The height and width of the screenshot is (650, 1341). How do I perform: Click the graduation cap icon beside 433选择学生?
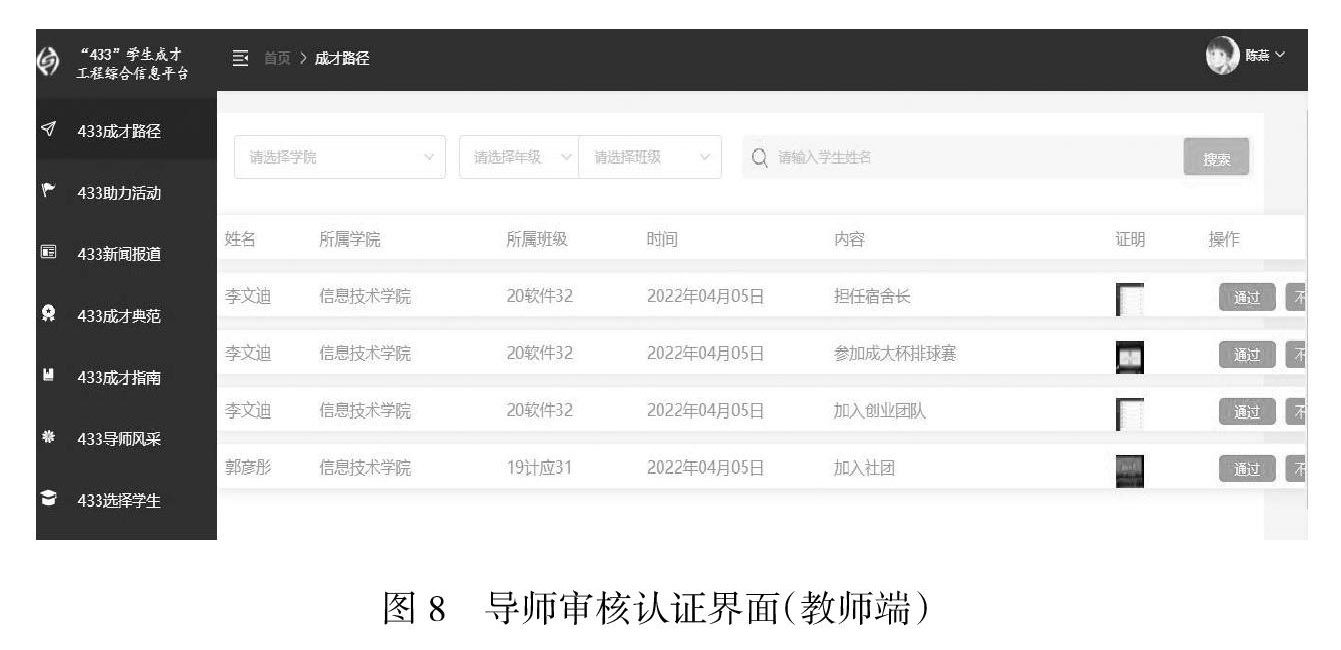pyautogui.click(x=48, y=500)
